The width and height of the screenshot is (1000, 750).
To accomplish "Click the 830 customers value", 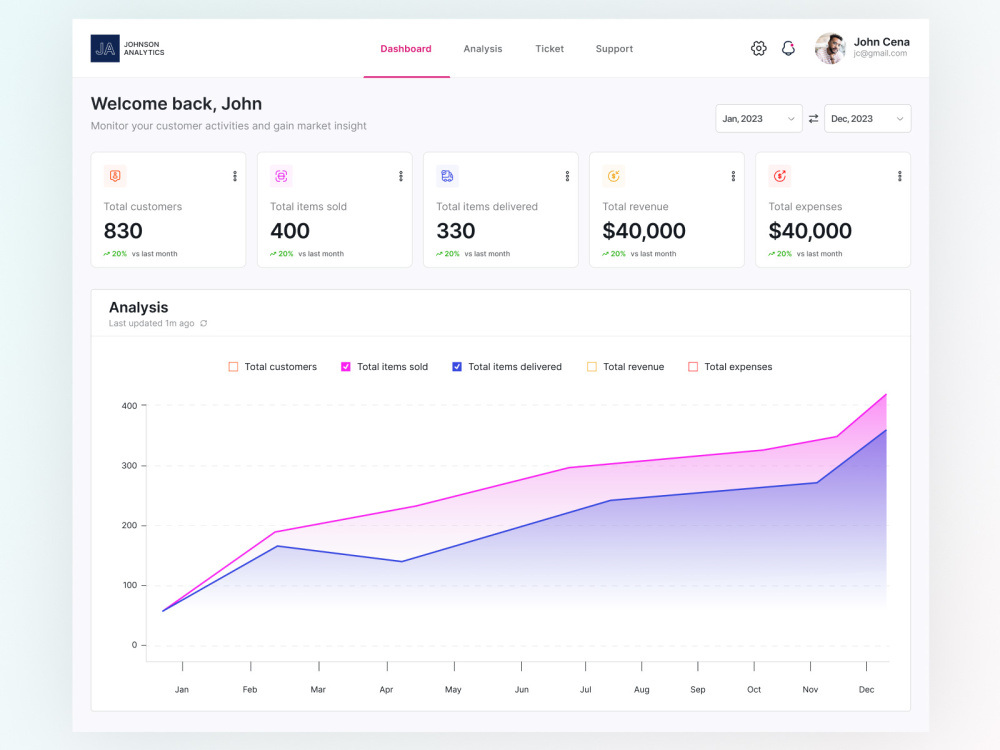I will pos(123,230).
